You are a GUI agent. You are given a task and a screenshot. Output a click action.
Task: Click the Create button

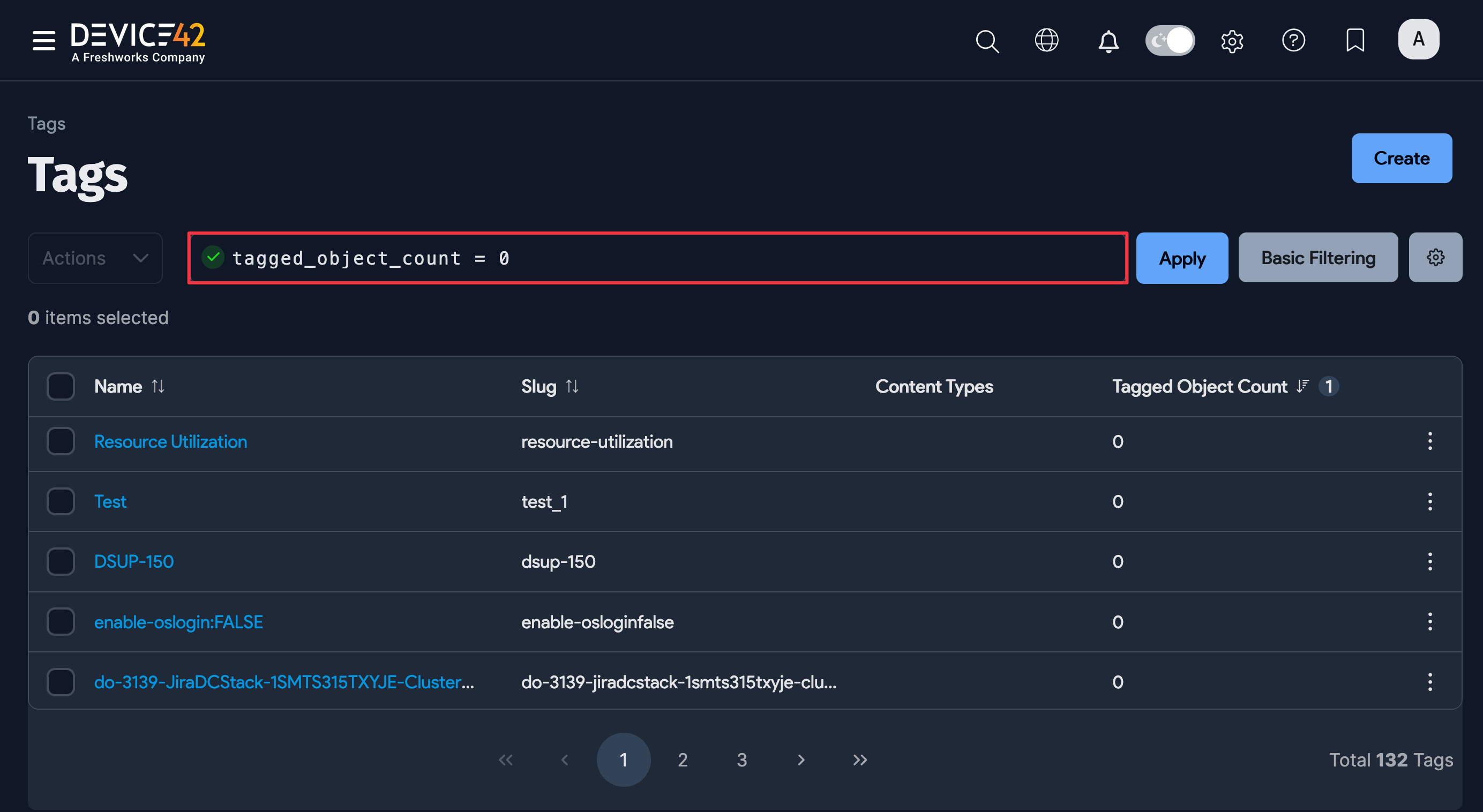(x=1401, y=157)
